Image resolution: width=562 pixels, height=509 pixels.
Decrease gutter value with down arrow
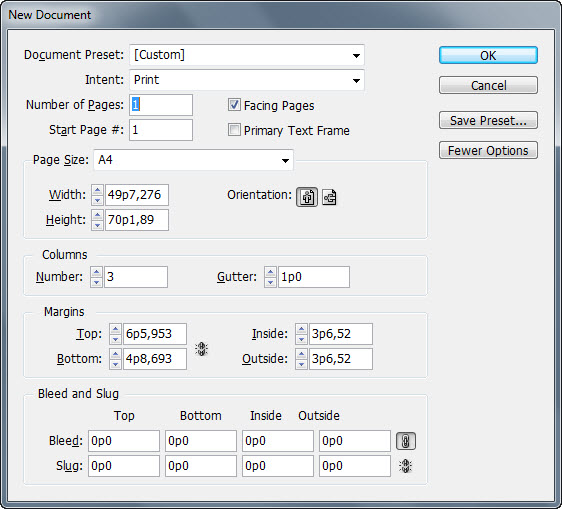[270, 282]
